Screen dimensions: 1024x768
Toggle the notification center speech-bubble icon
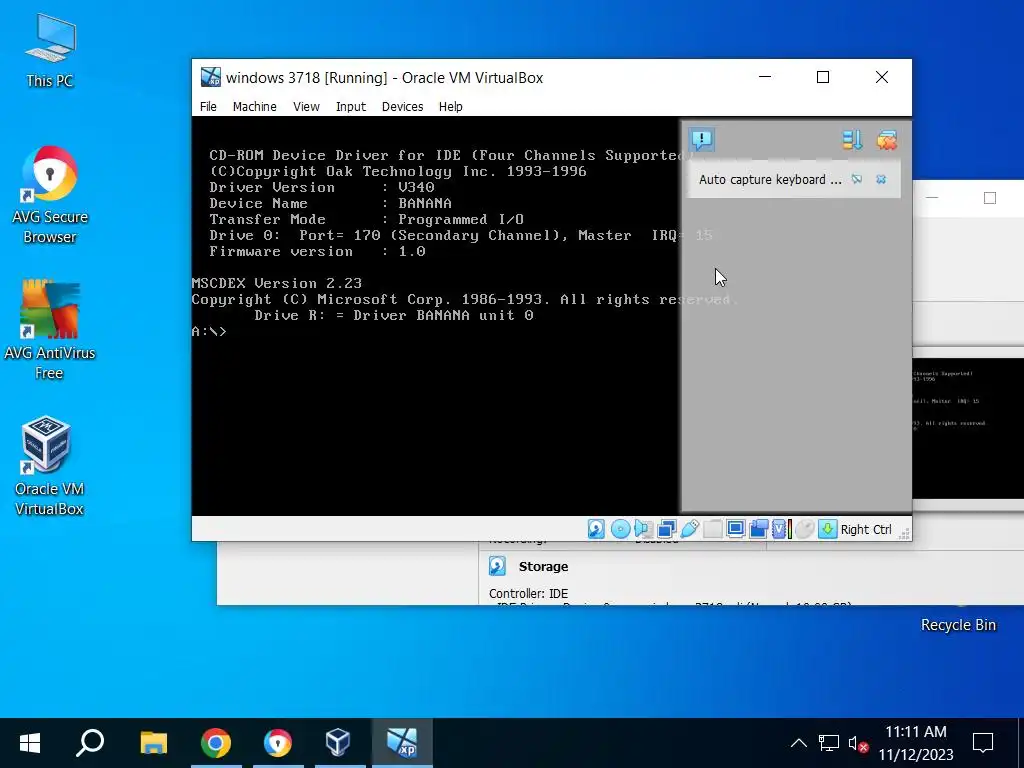point(701,140)
